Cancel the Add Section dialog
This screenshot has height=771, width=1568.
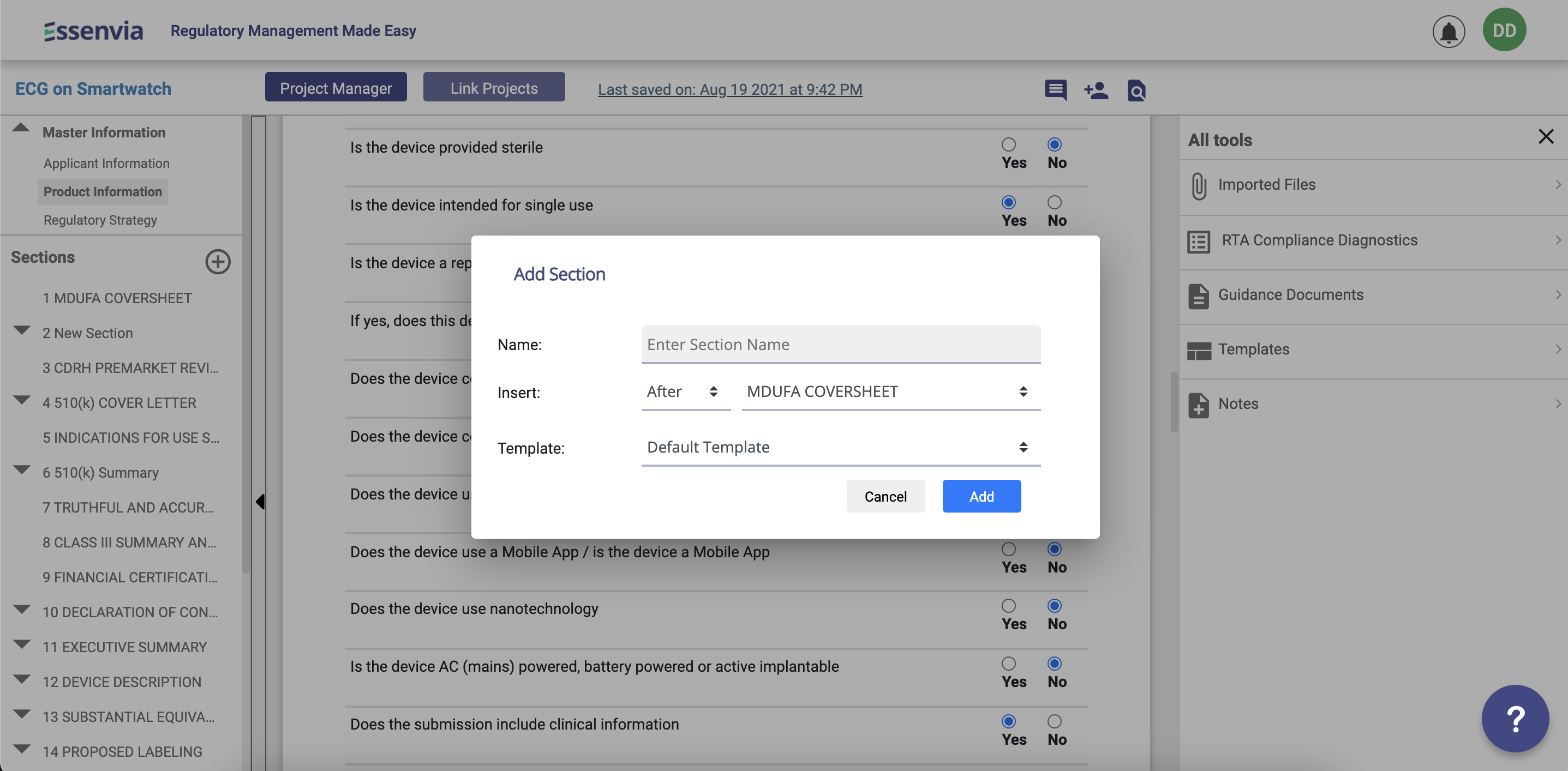coord(885,497)
